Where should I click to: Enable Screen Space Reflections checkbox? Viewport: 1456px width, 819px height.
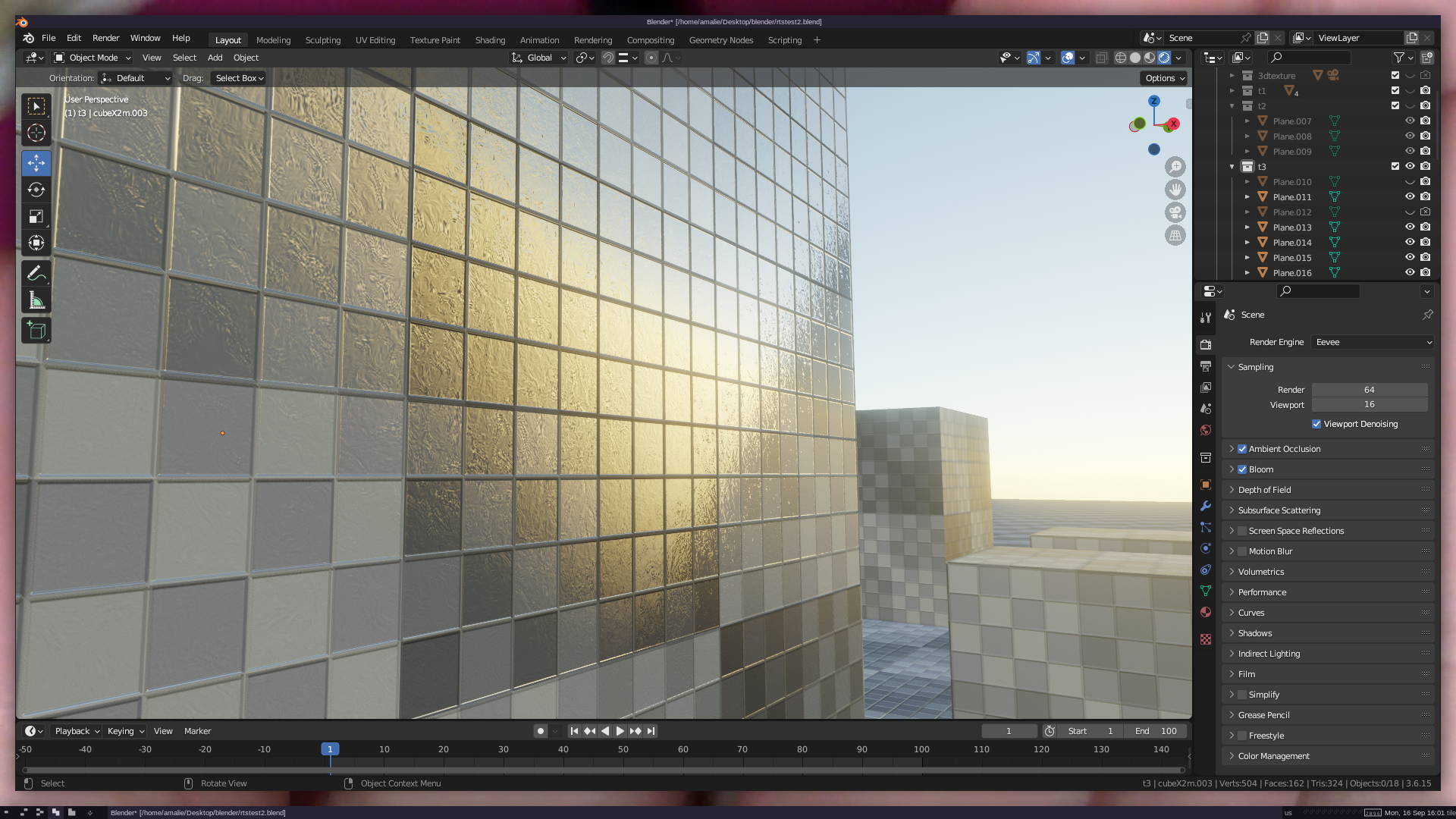(x=1242, y=531)
